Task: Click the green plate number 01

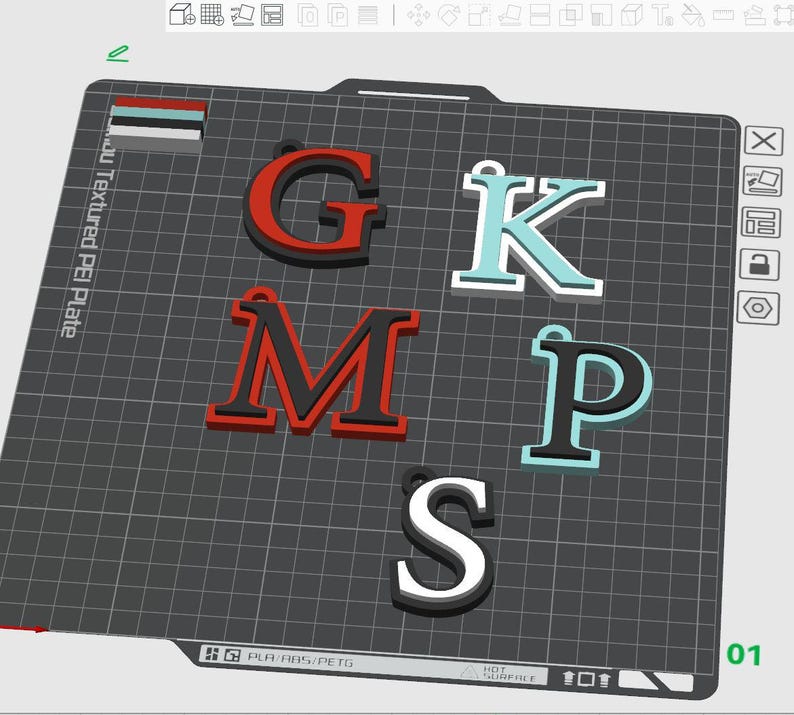Action: (x=744, y=655)
